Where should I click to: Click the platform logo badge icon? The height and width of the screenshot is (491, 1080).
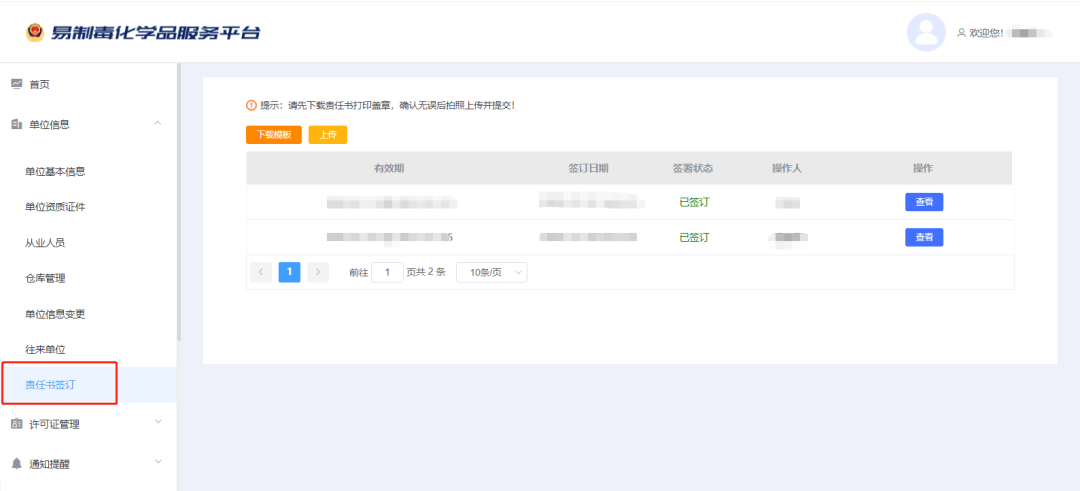[x=34, y=32]
